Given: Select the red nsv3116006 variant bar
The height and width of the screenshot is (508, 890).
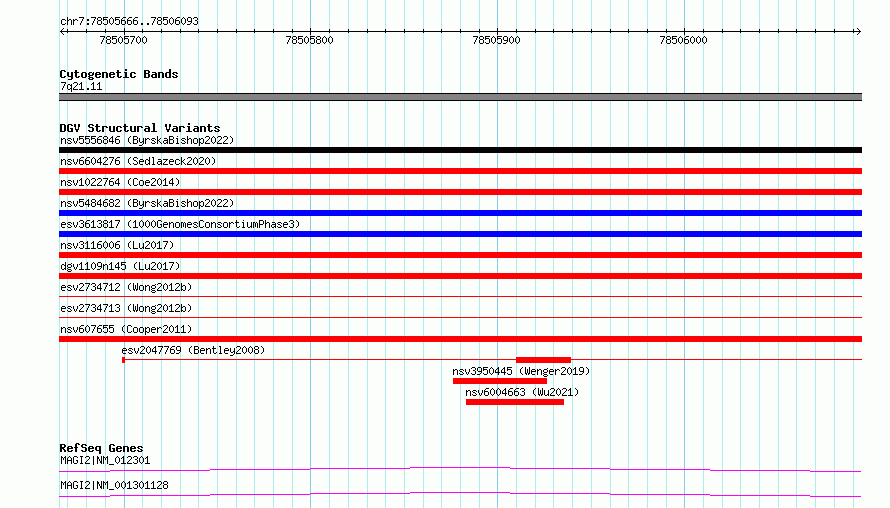Looking at the screenshot, I should [460, 255].
